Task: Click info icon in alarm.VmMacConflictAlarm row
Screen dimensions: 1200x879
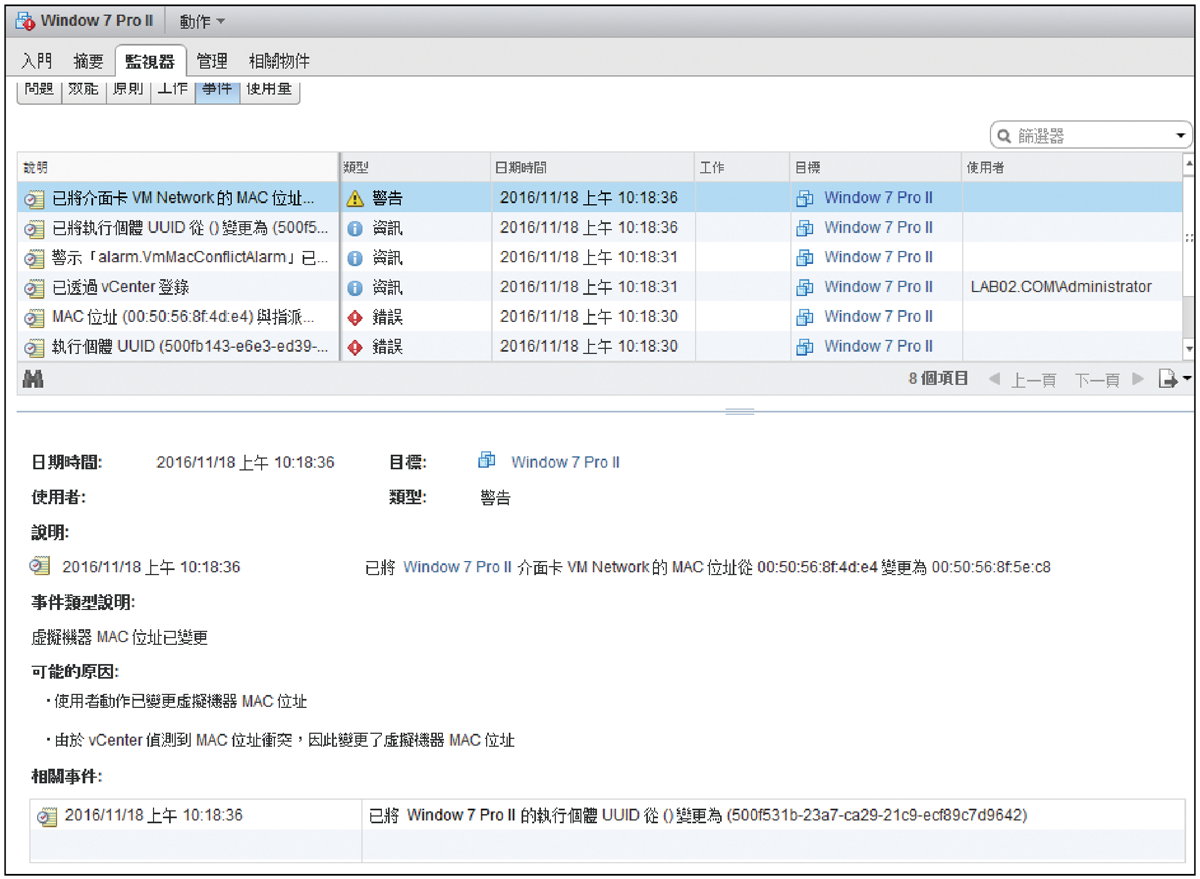Action: (355, 258)
